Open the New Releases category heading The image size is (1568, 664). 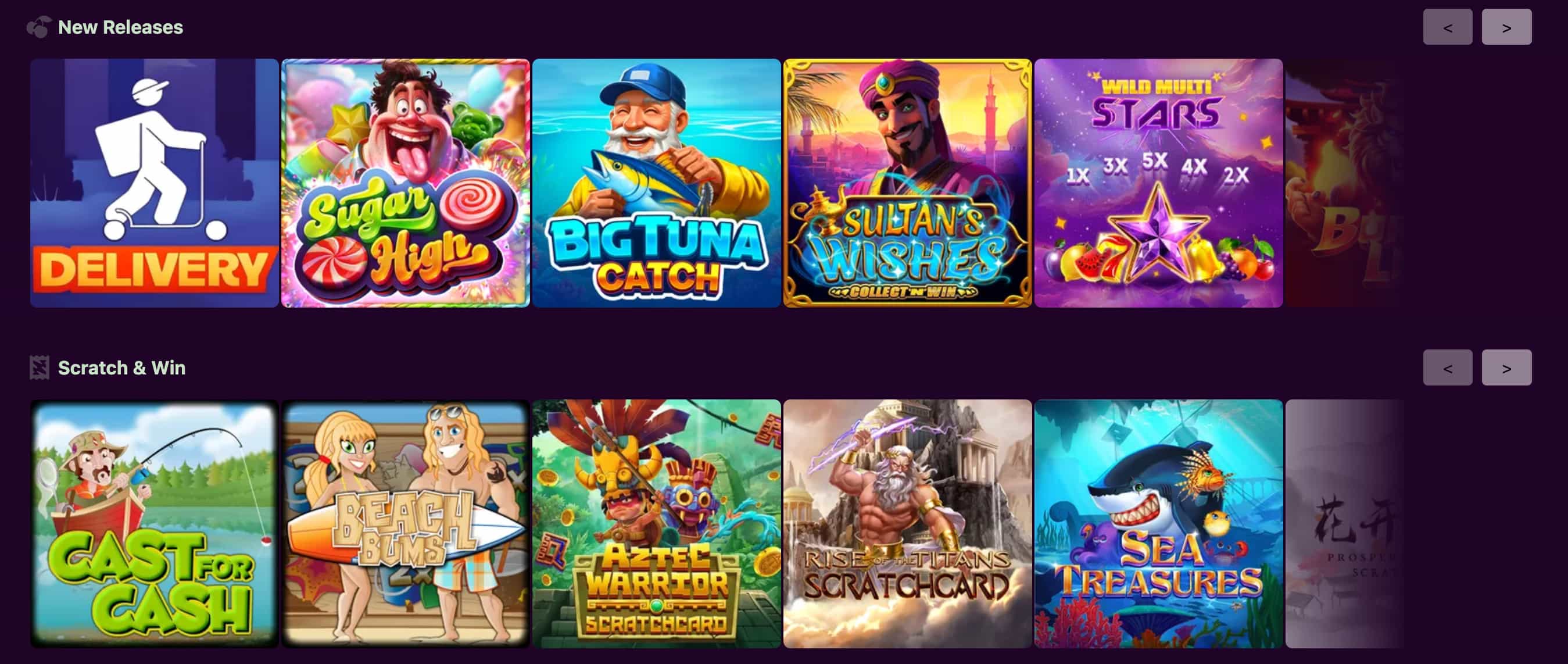tap(120, 27)
